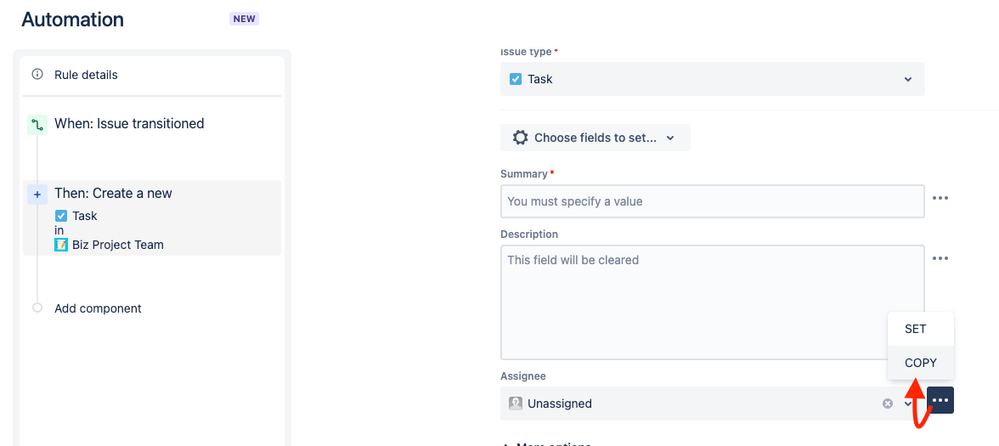Click the Rule details info icon
Viewport: 999px width, 446px height.
pos(38,75)
